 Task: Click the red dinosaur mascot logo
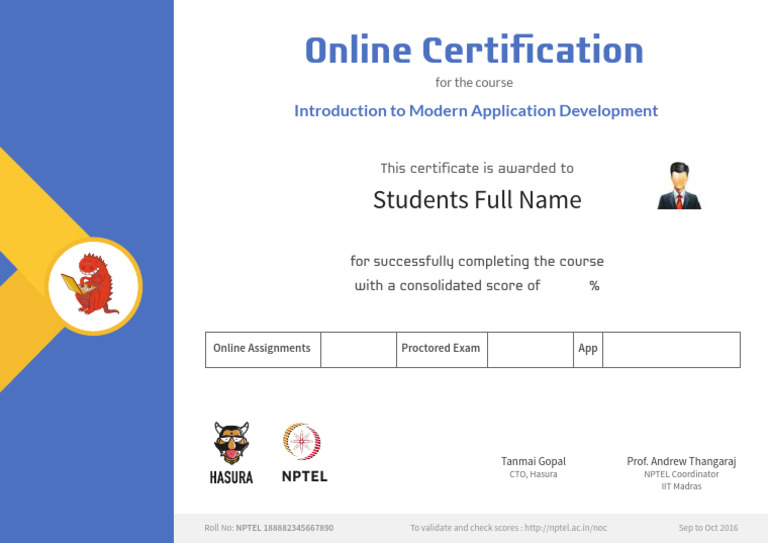click(93, 285)
